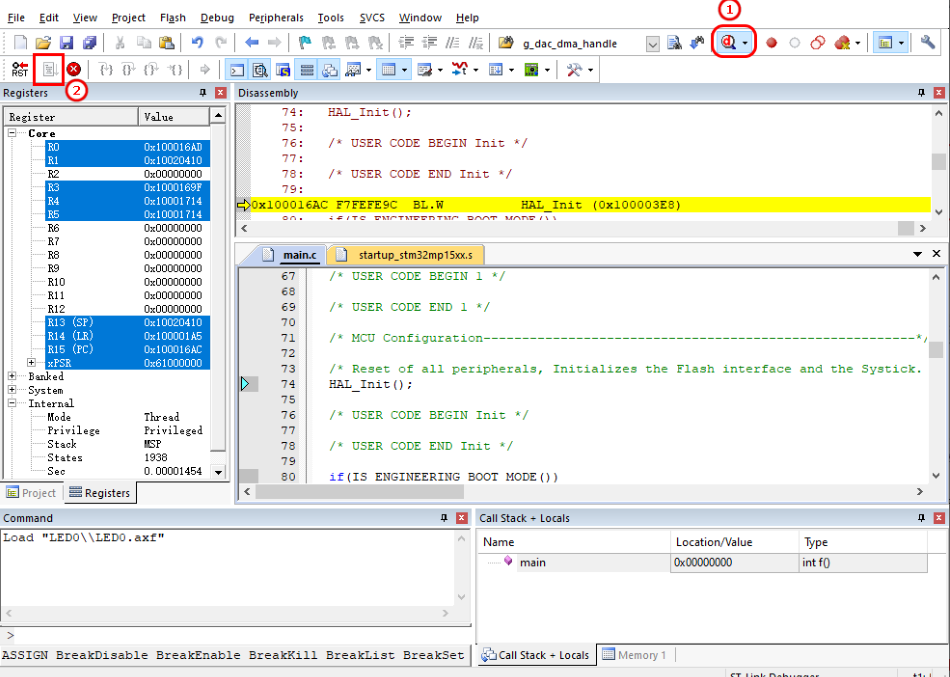Undo the last edit

[x=198, y=43]
